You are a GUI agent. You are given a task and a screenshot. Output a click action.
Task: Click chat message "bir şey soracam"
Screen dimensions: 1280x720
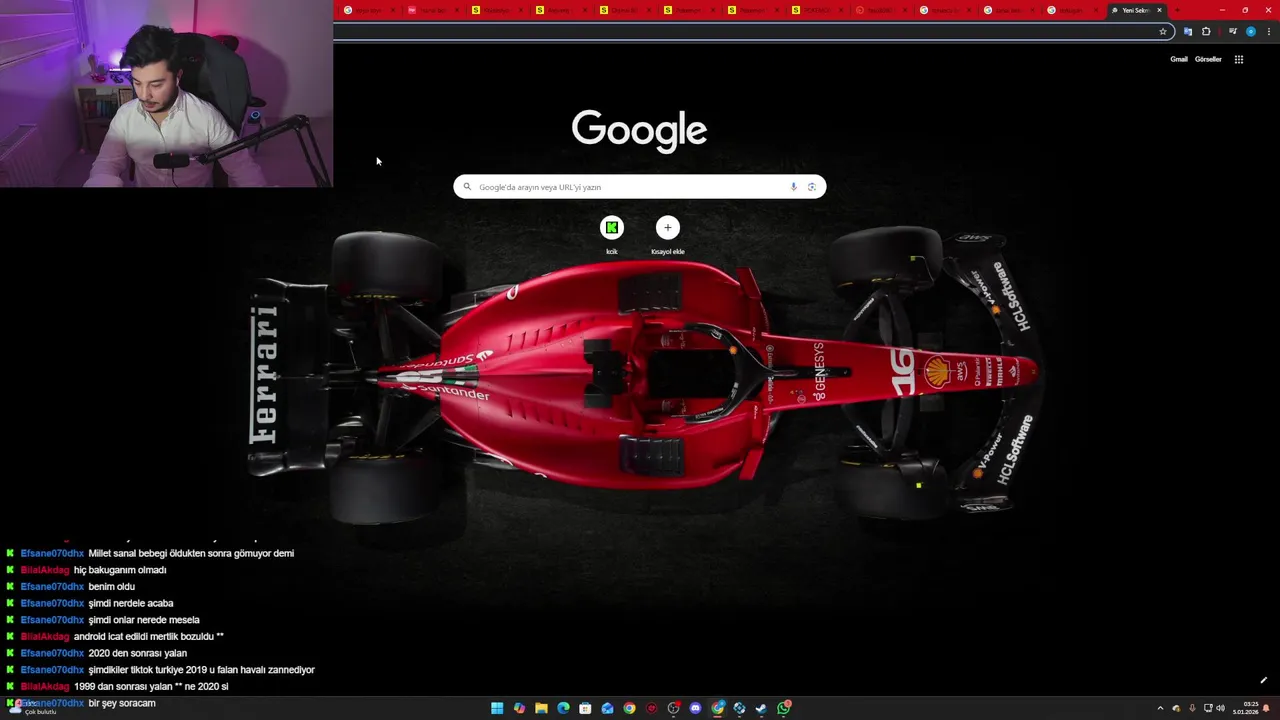tap(122, 703)
